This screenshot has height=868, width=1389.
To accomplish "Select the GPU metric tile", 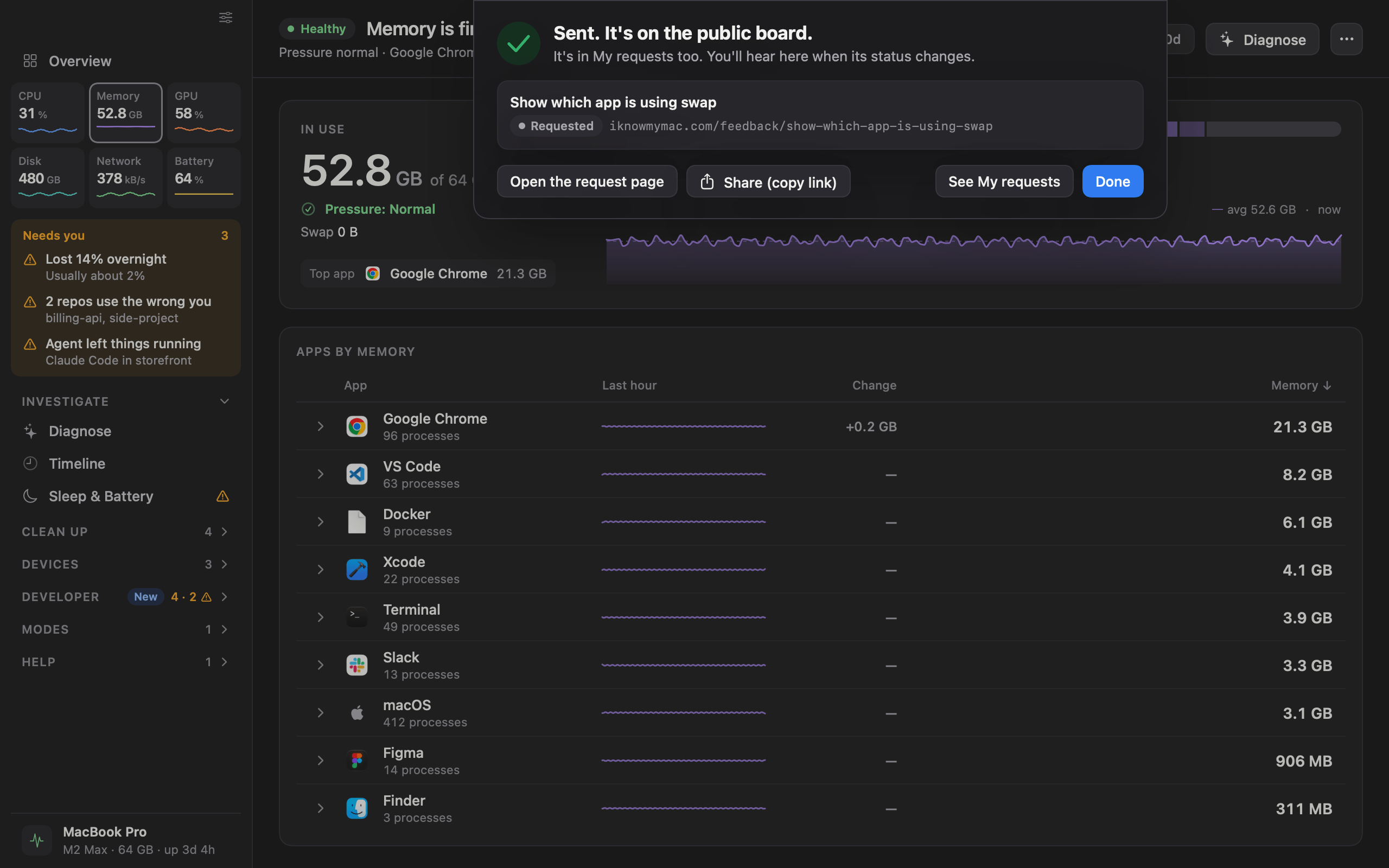I will (204, 112).
